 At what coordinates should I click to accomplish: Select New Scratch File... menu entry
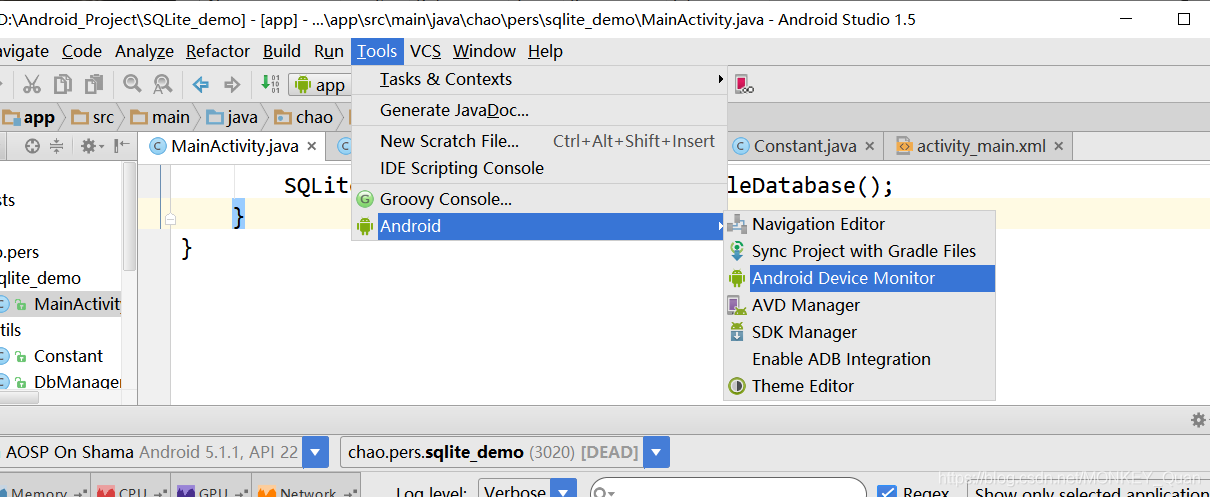[539, 141]
